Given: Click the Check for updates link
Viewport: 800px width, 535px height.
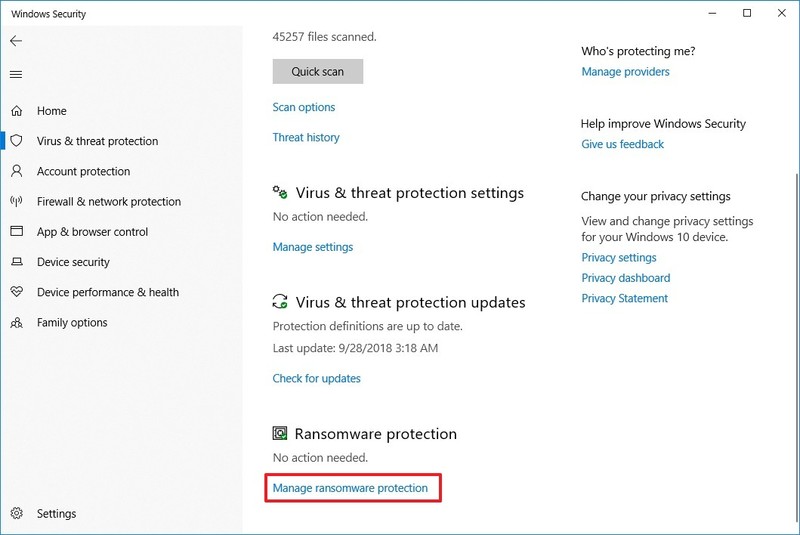Looking at the screenshot, I should pos(317,378).
